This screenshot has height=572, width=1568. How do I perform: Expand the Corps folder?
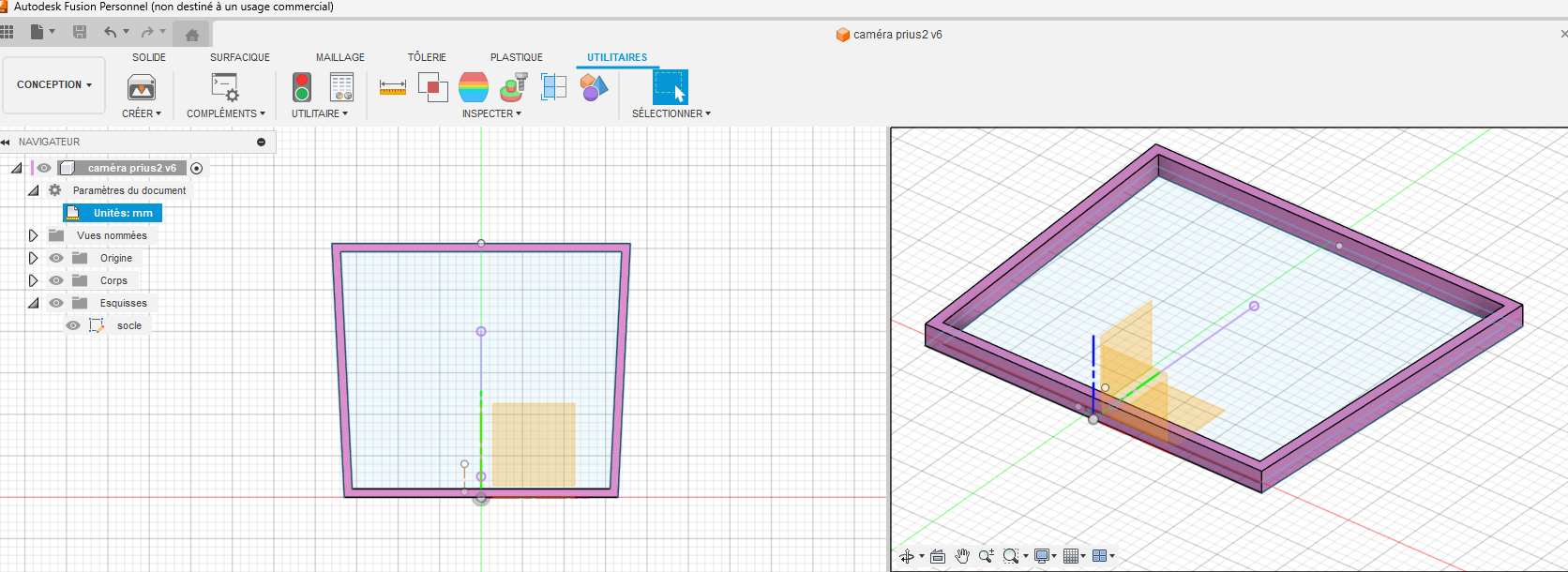(33, 280)
